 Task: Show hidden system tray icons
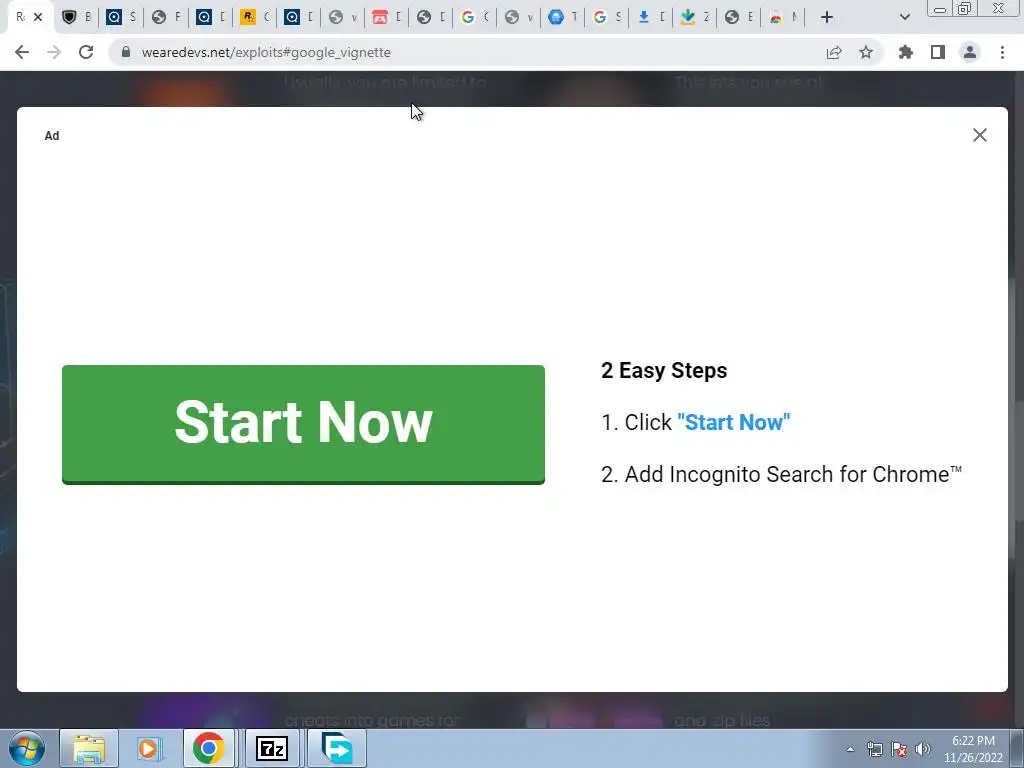(x=850, y=749)
